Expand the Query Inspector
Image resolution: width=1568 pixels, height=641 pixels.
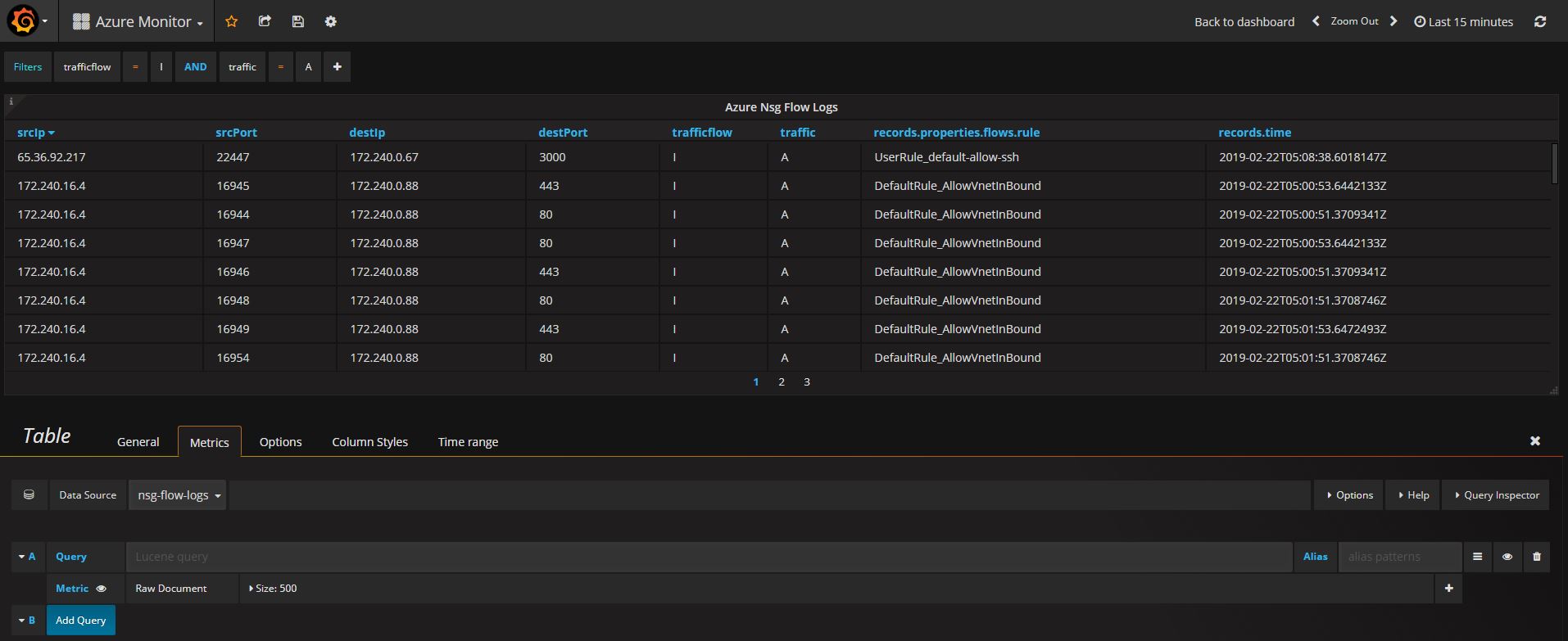(x=1496, y=495)
